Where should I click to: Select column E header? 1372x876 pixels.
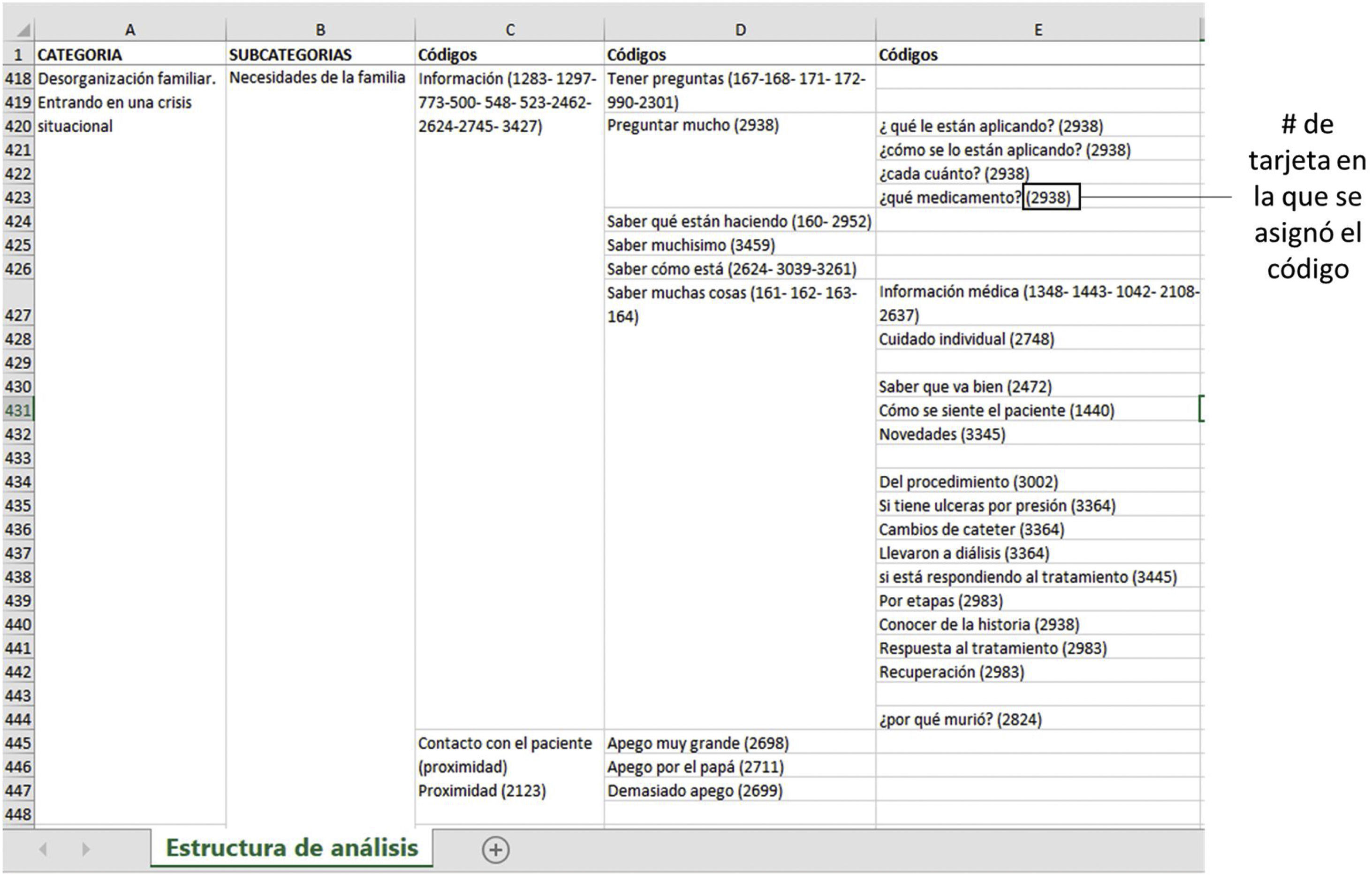point(1038,30)
